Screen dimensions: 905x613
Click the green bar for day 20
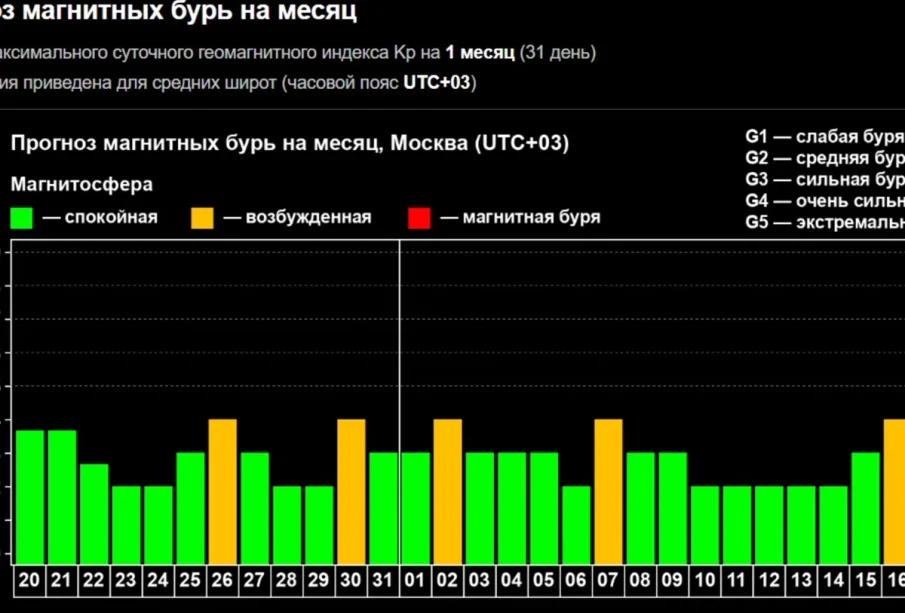(x=30, y=495)
